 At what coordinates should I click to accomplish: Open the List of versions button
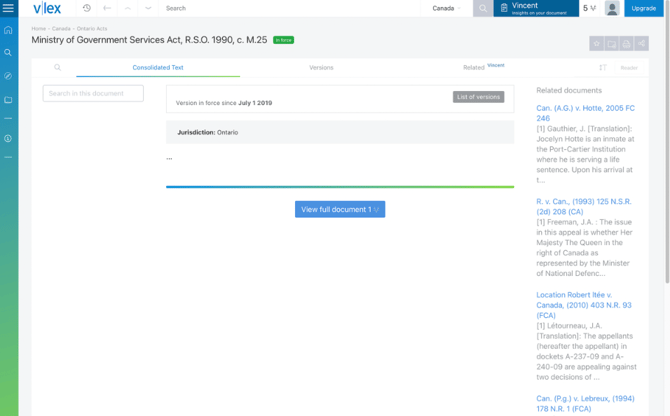tap(478, 97)
